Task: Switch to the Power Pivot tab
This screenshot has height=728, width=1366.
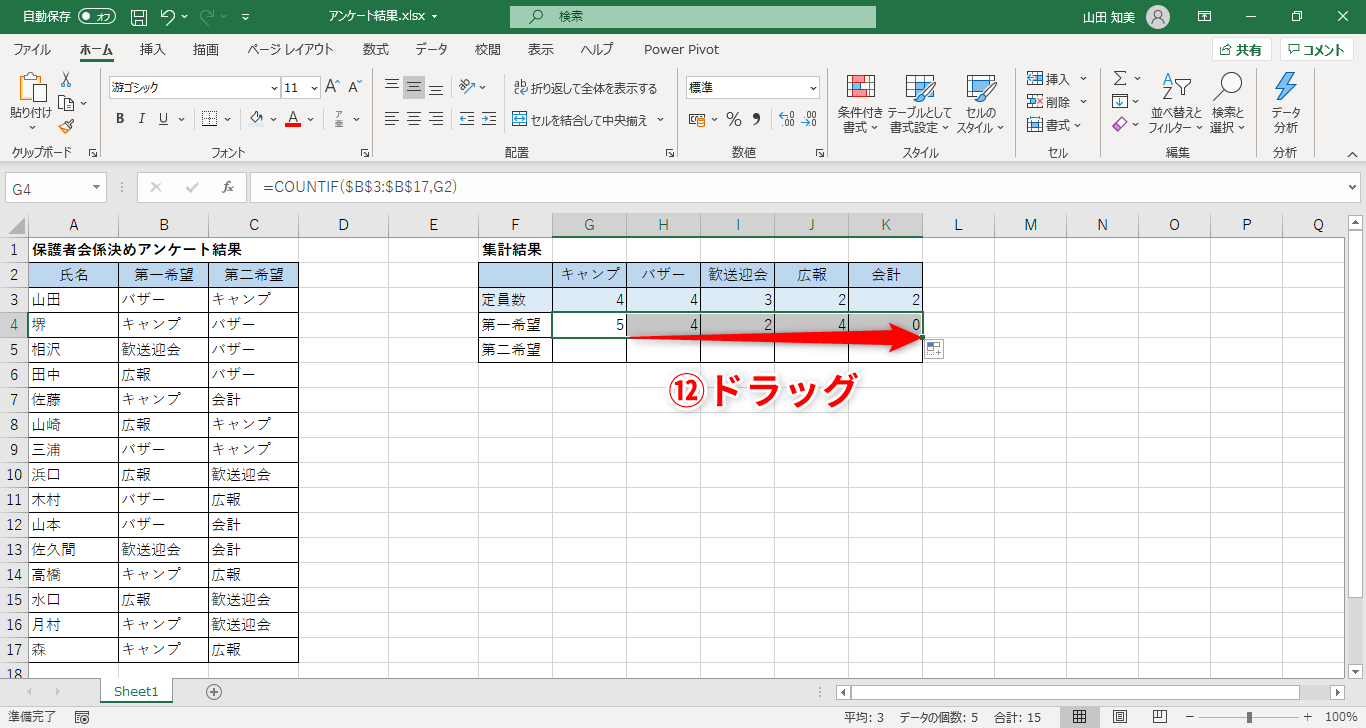Action: pyautogui.click(x=682, y=50)
